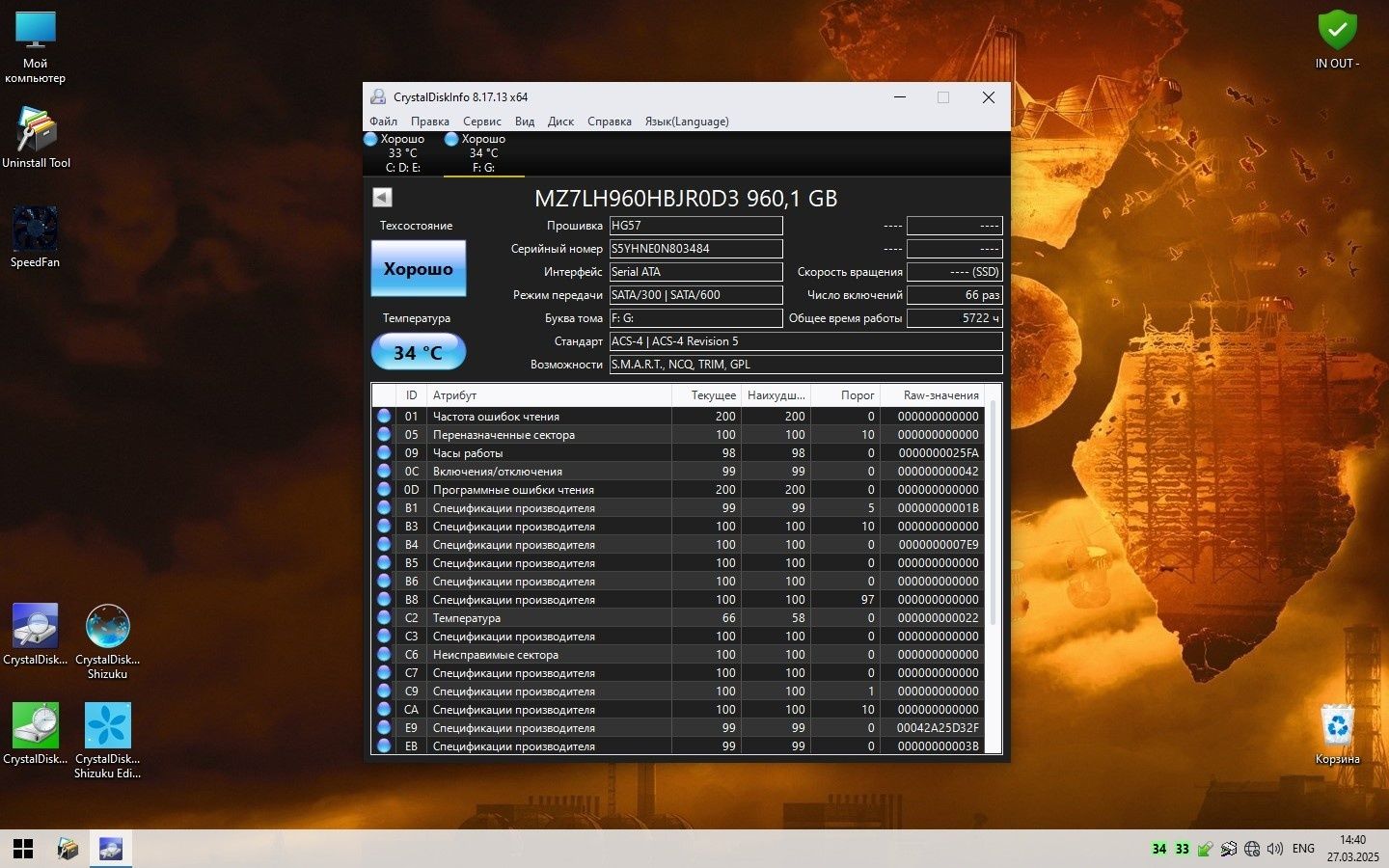The width and height of the screenshot is (1389, 868).
Task: Click the MZ7LH960HBJR0D3 960,1 GB disk title
Action: coord(686,199)
